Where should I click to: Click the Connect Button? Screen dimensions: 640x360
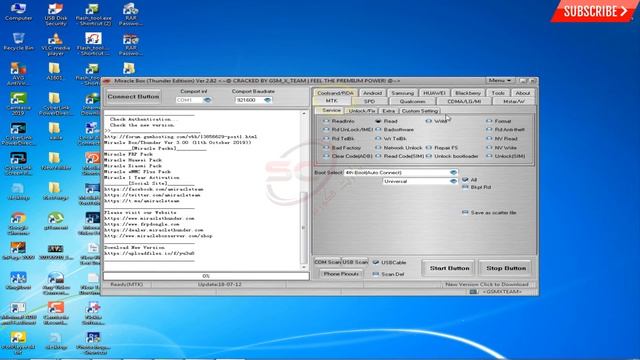133,97
